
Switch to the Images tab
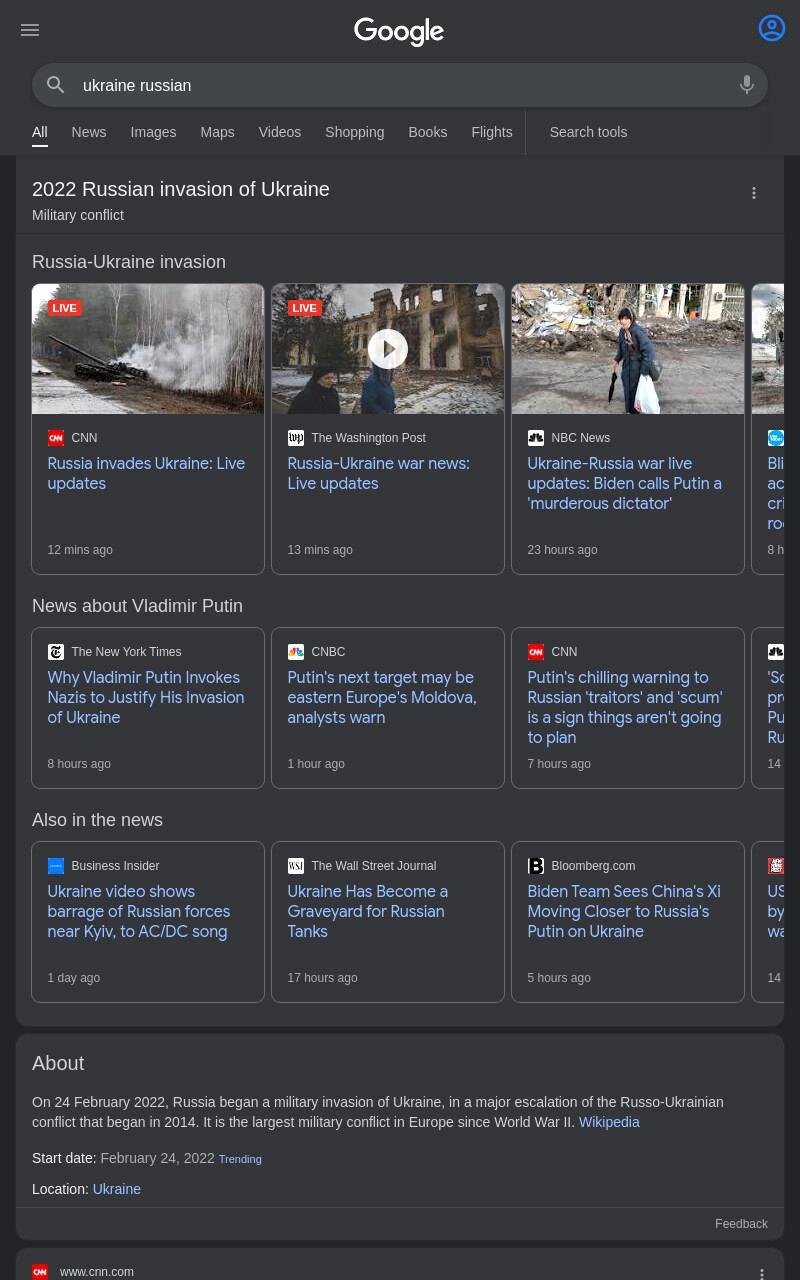[153, 132]
